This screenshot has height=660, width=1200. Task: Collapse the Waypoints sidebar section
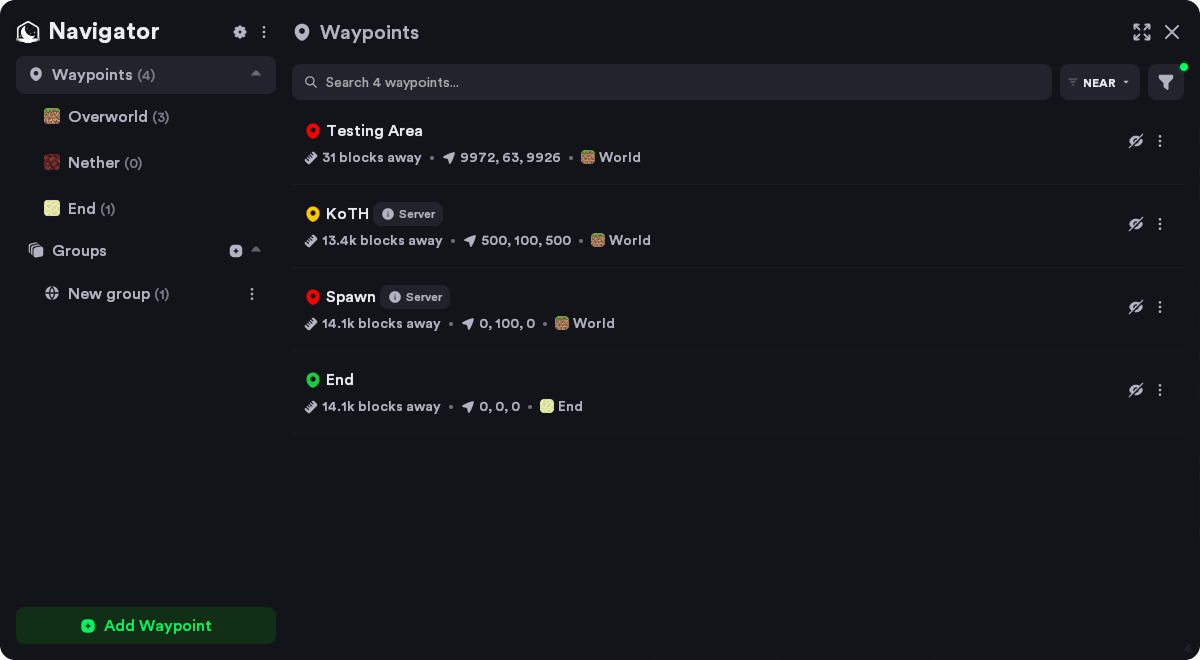(x=256, y=74)
